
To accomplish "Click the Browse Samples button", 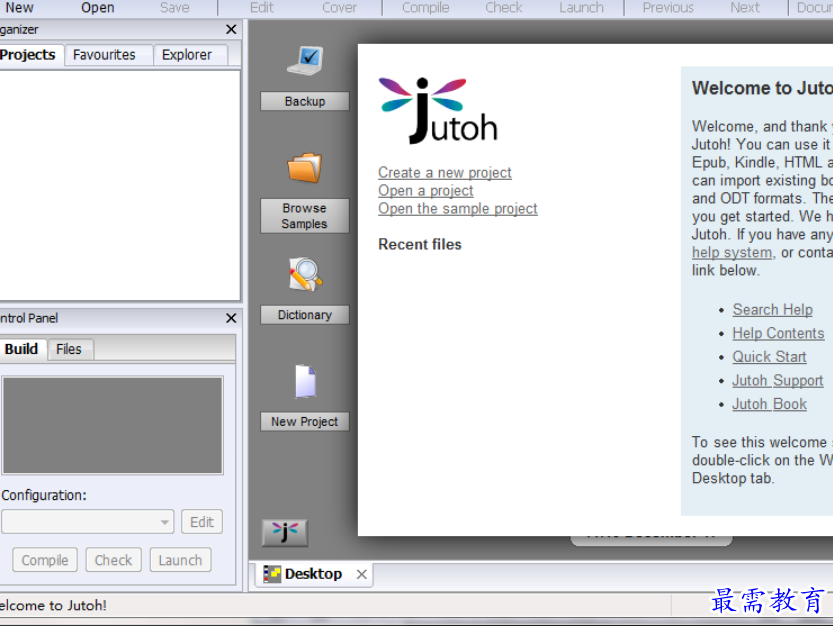I will (305, 216).
